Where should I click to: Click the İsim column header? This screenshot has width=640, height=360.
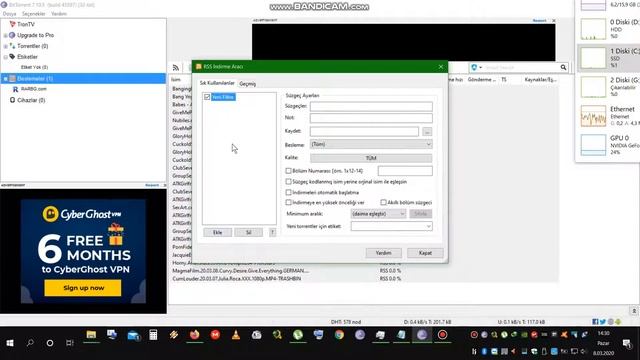pyautogui.click(x=176, y=80)
